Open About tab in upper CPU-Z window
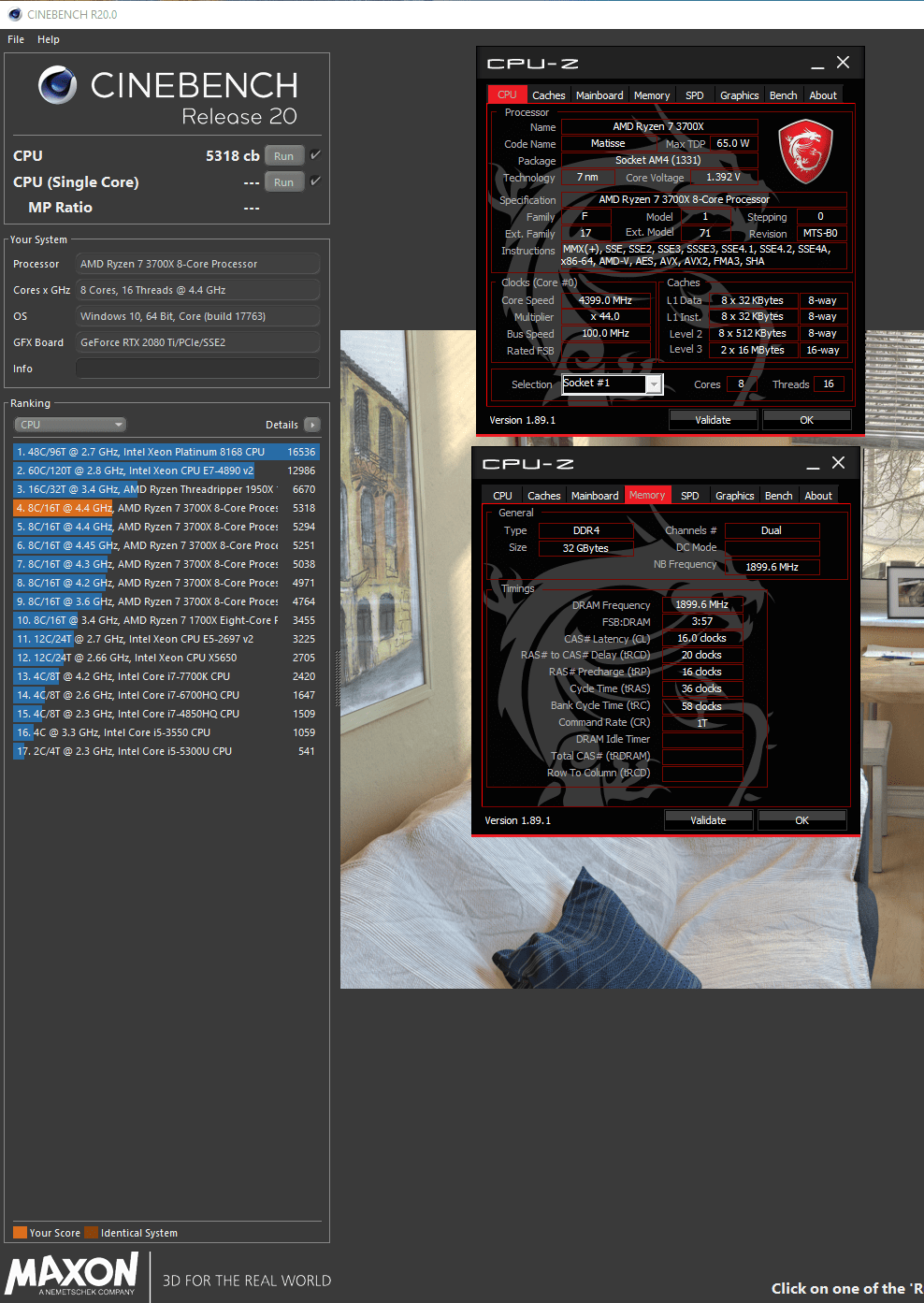The image size is (924, 1303). click(x=823, y=95)
